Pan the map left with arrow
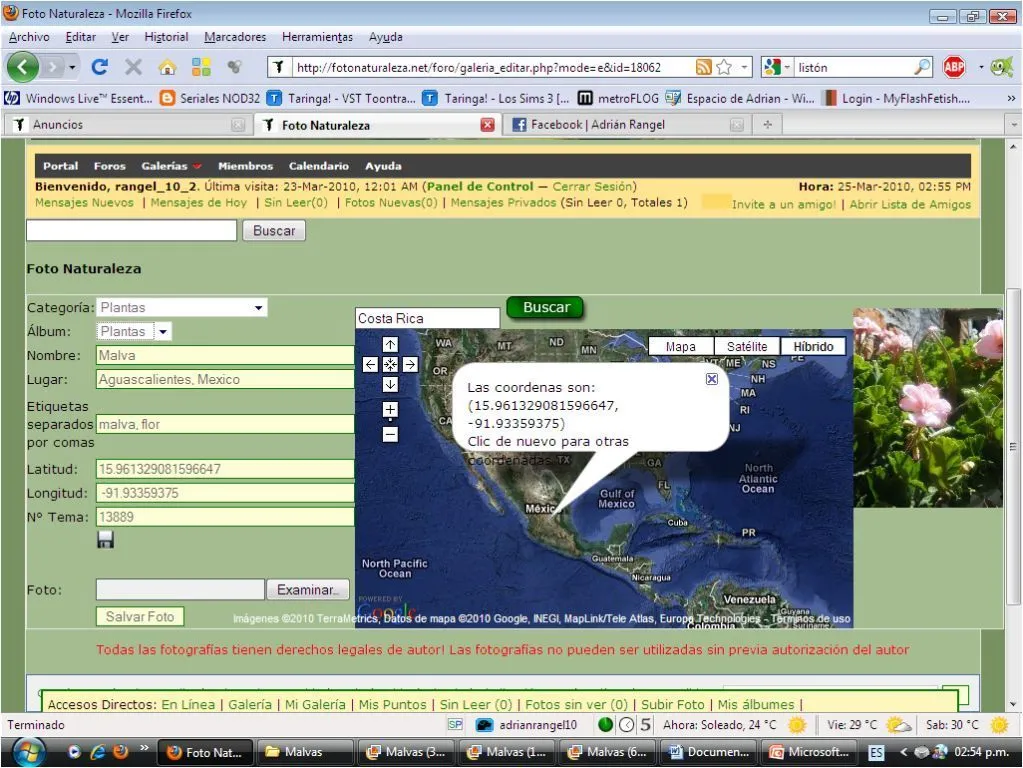This screenshot has width=1023, height=768. coord(370,364)
